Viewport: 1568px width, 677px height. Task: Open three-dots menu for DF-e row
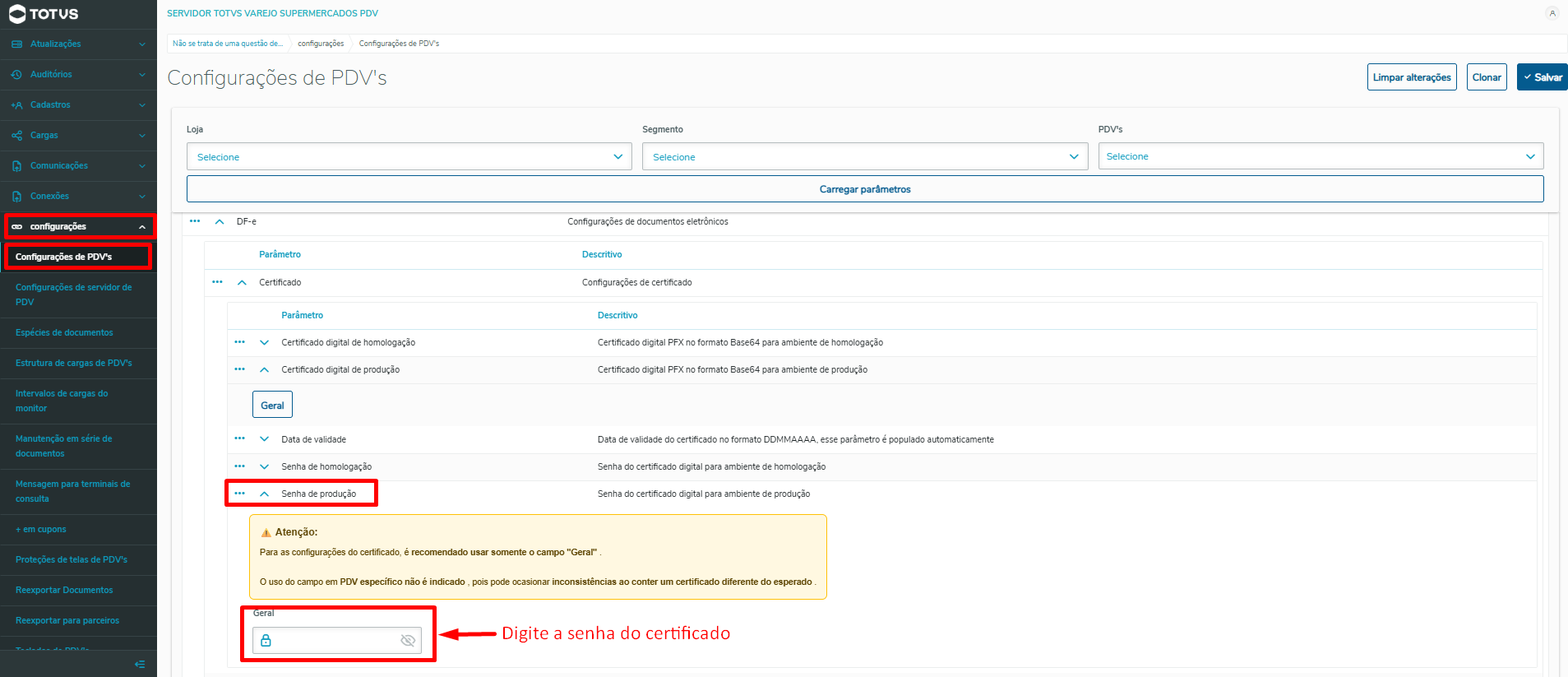(x=195, y=221)
